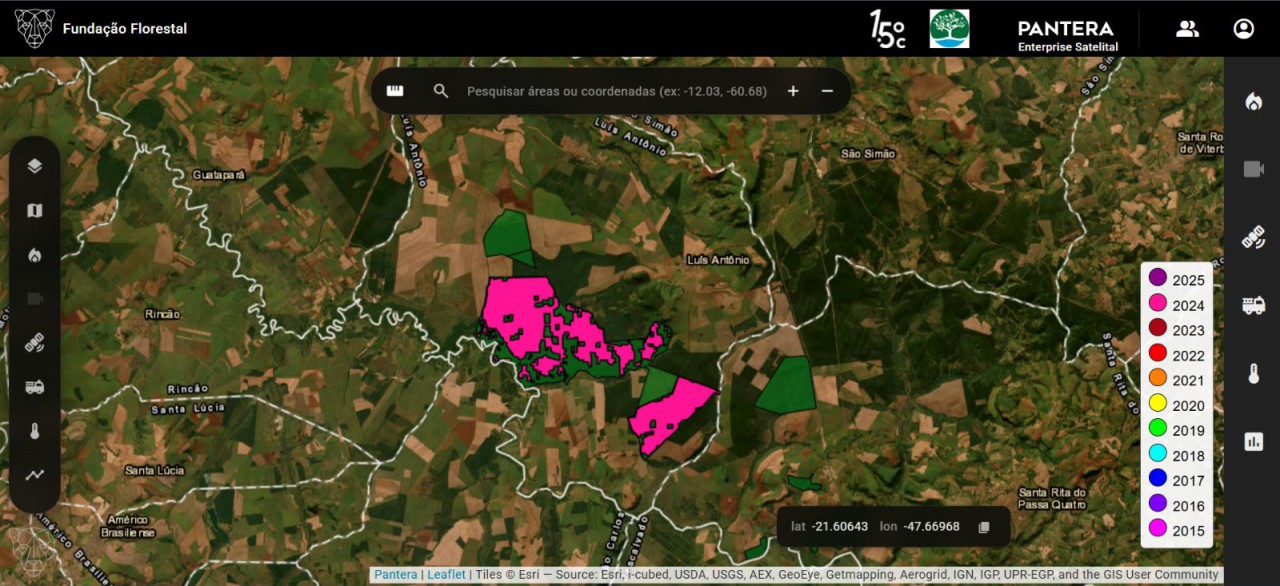Open the users group icon in header
1280x586 pixels.
(1187, 28)
